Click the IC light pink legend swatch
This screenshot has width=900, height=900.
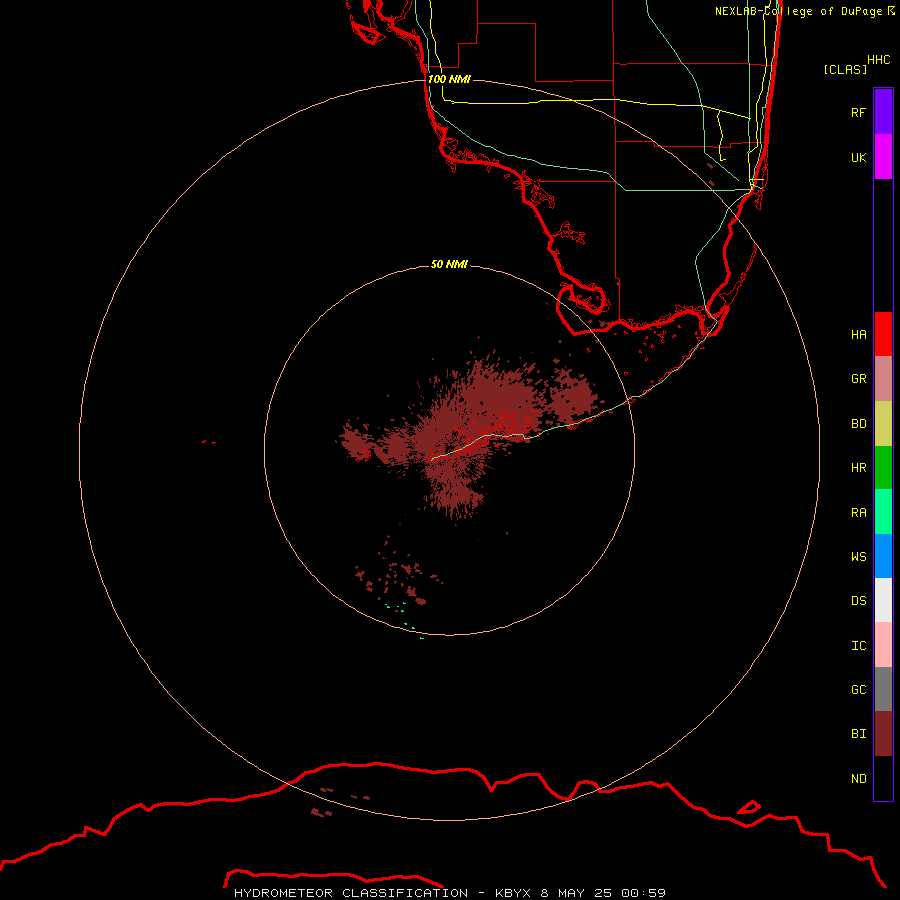pyautogui.click(x=883, y=645)
